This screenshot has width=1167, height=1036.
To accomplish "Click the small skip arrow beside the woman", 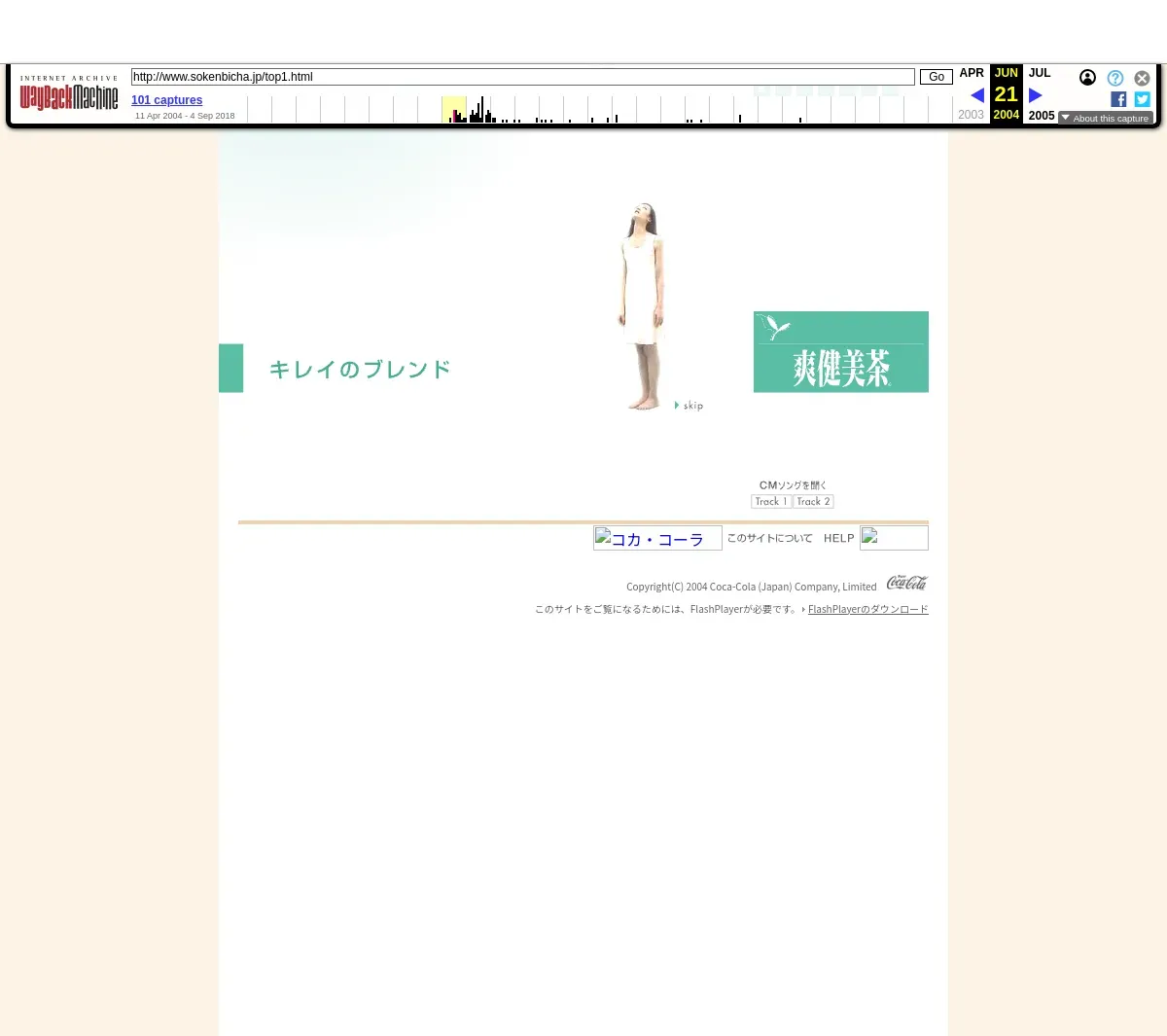I will click(689, 406).
